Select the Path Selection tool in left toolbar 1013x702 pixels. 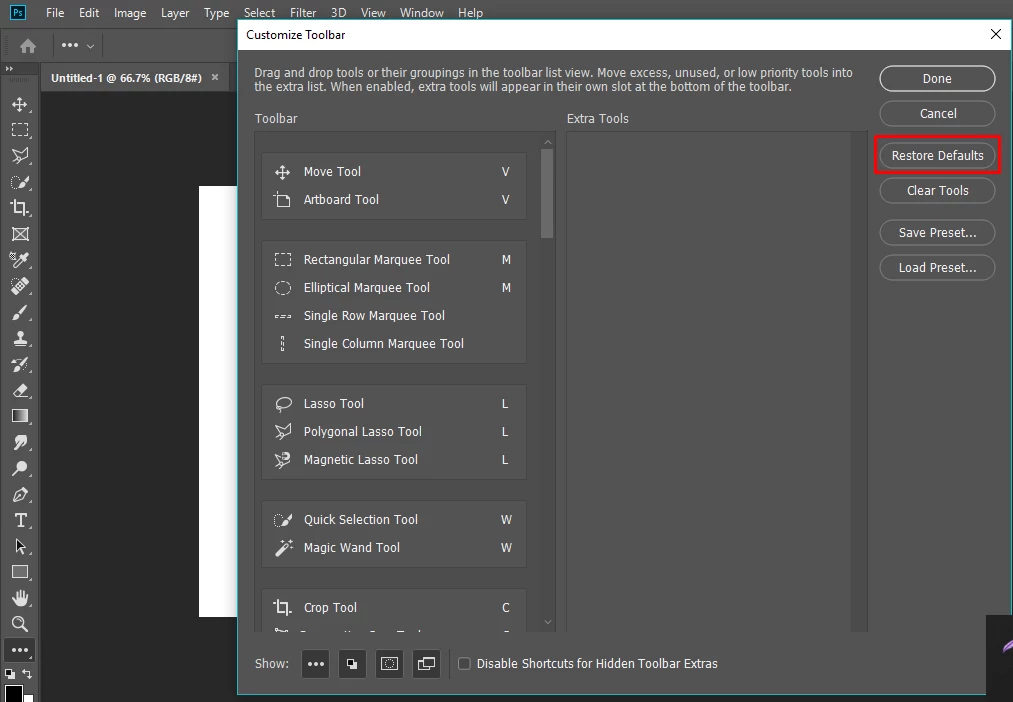[20, 546]
